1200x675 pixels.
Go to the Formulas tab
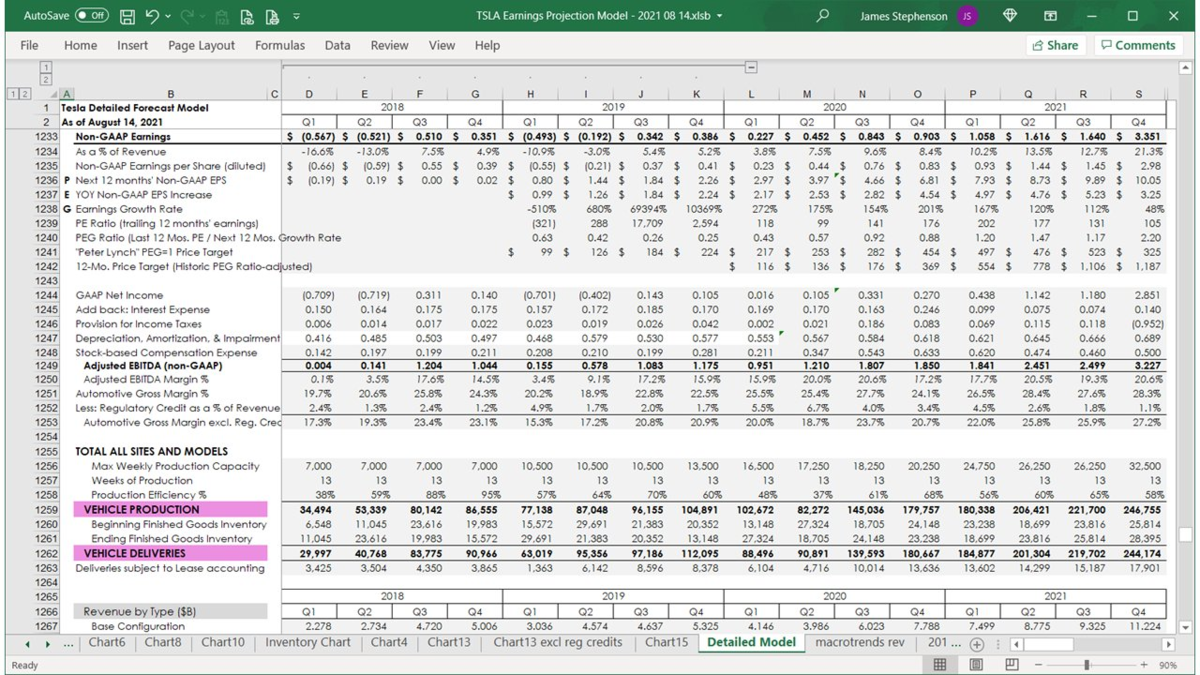pyautogui.click(x=279, y=45)
